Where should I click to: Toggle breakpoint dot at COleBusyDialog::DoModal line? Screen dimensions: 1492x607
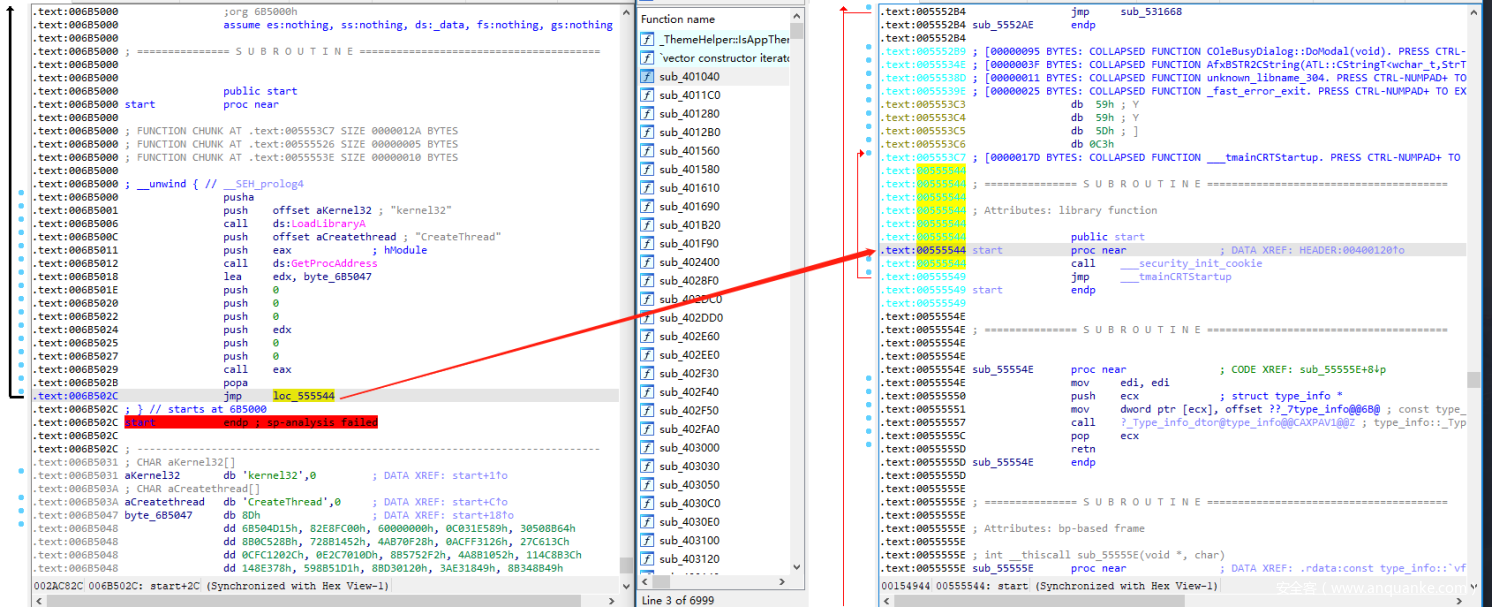pos(868,51)
